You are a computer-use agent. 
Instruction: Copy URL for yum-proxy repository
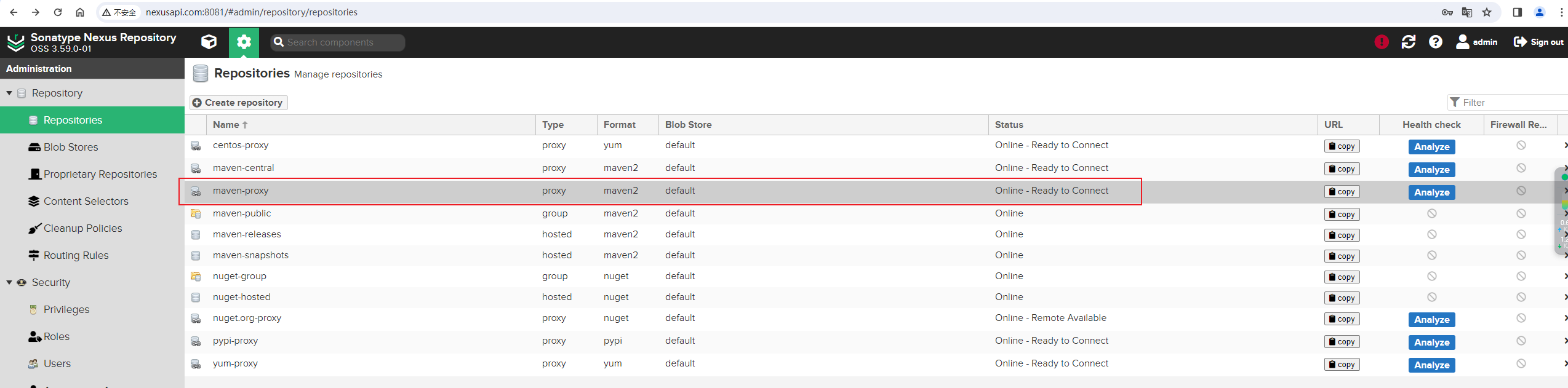1342,365
